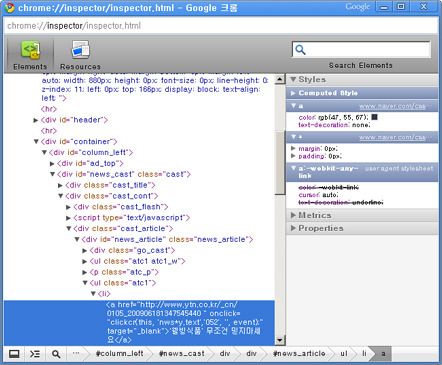This screenshot has height=365, width=442.
Task: Select the hr row below header
Action: [x=49, y=131]
